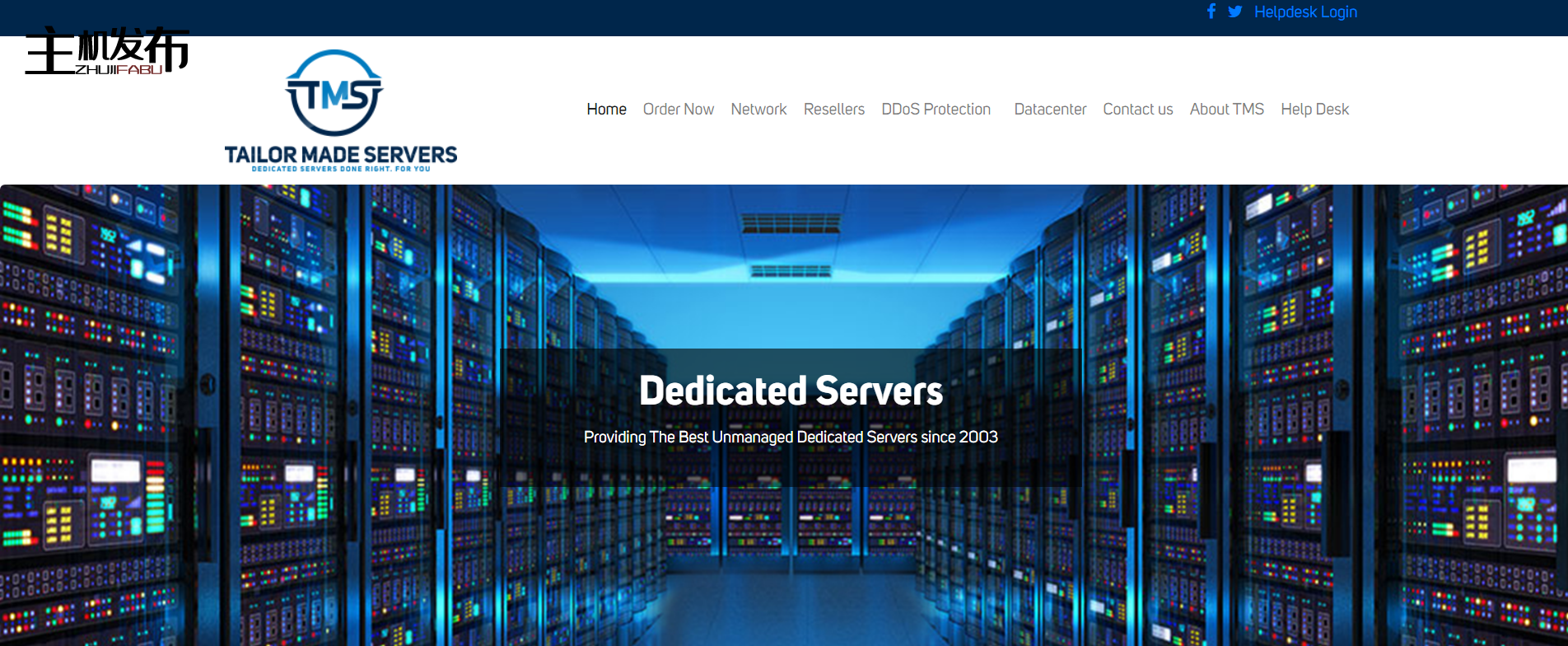This screenshot has width=1568, height=646.
Task: Click the 'since 2003' banner subtitle
Action: [x=791, y=437]
